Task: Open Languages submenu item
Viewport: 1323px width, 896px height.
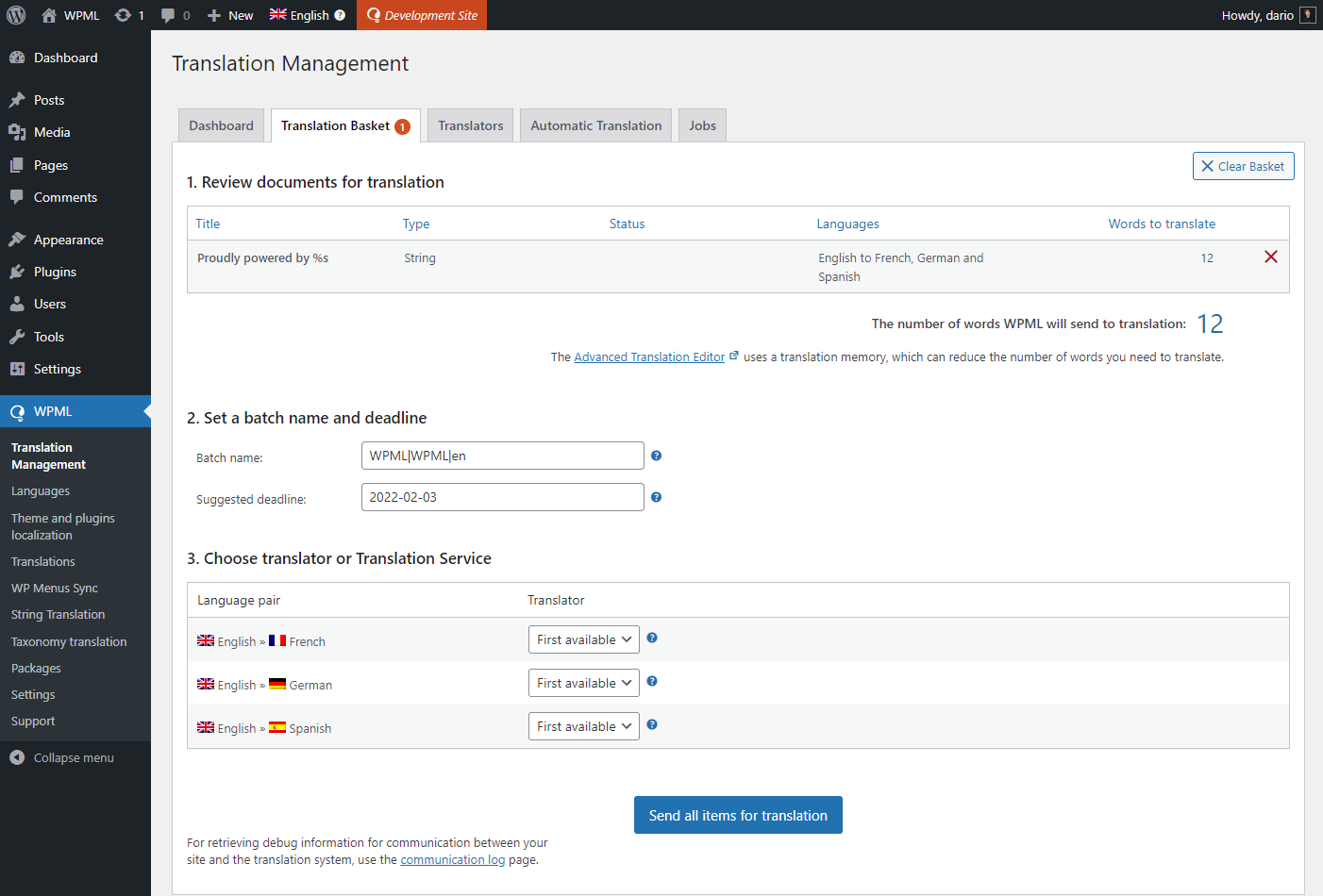Action: [41, 491]
